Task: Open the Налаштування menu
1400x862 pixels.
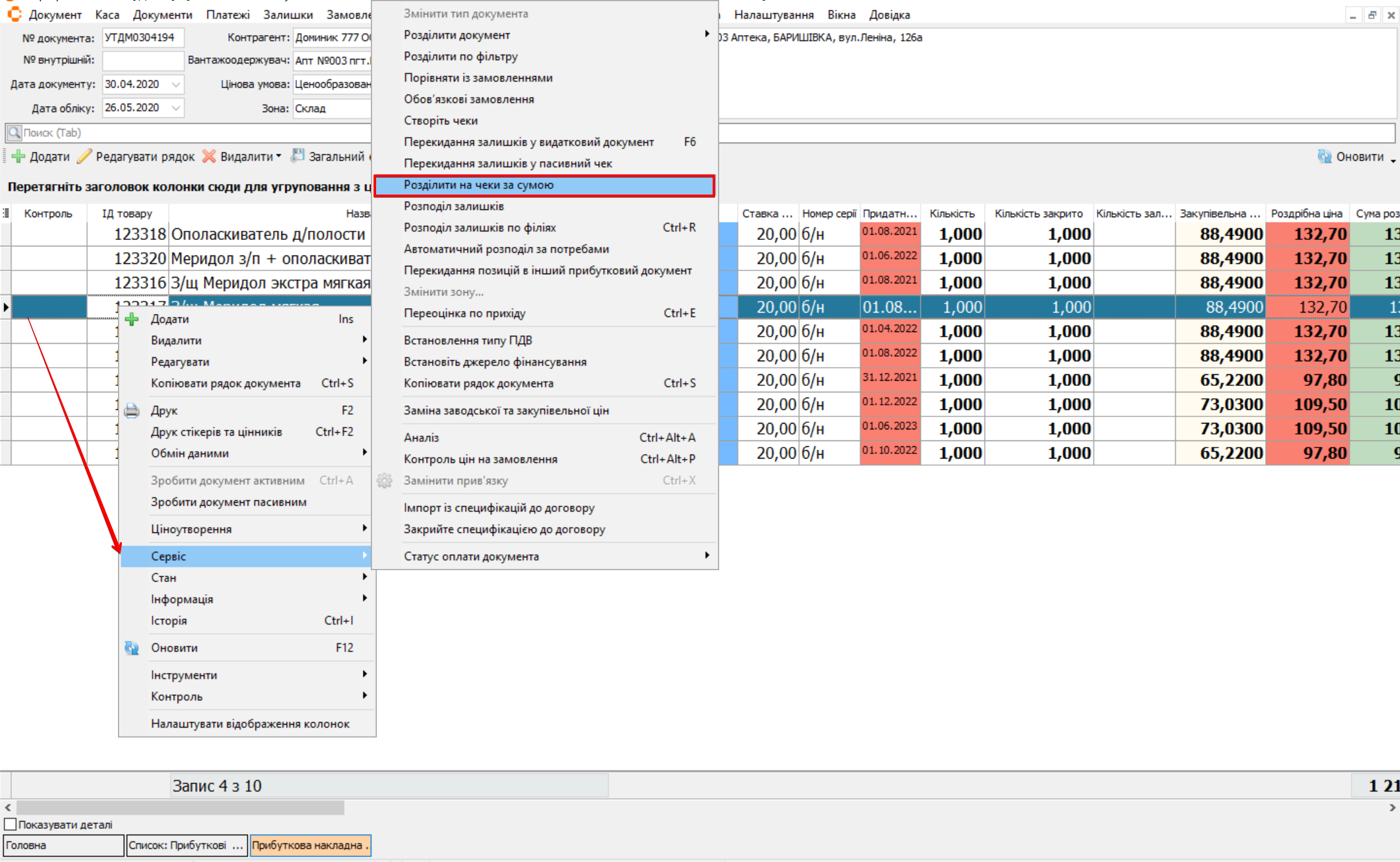Action: click(773, 14)
